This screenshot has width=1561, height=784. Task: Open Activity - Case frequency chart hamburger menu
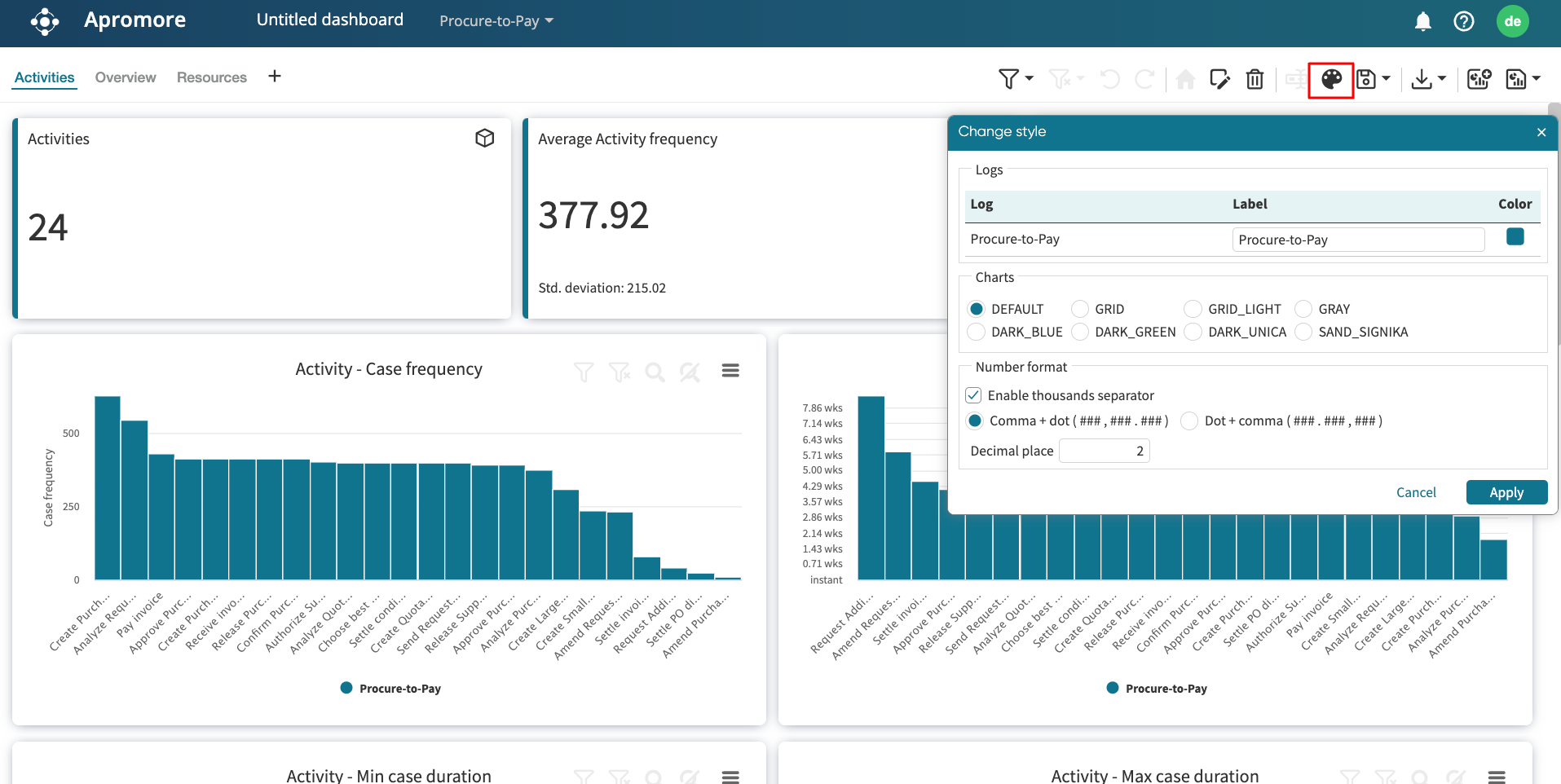coord(730,371)
